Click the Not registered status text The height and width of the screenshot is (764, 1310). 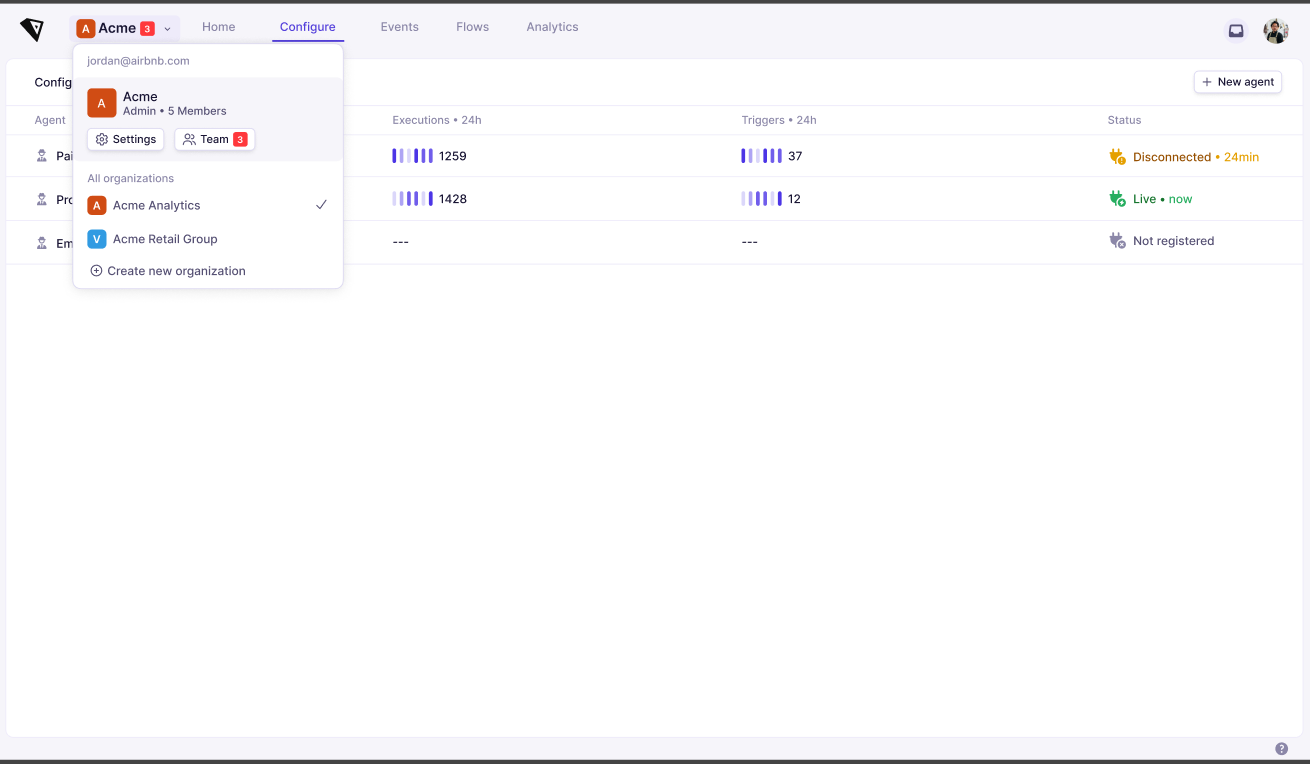click(x=1174, y=241)
